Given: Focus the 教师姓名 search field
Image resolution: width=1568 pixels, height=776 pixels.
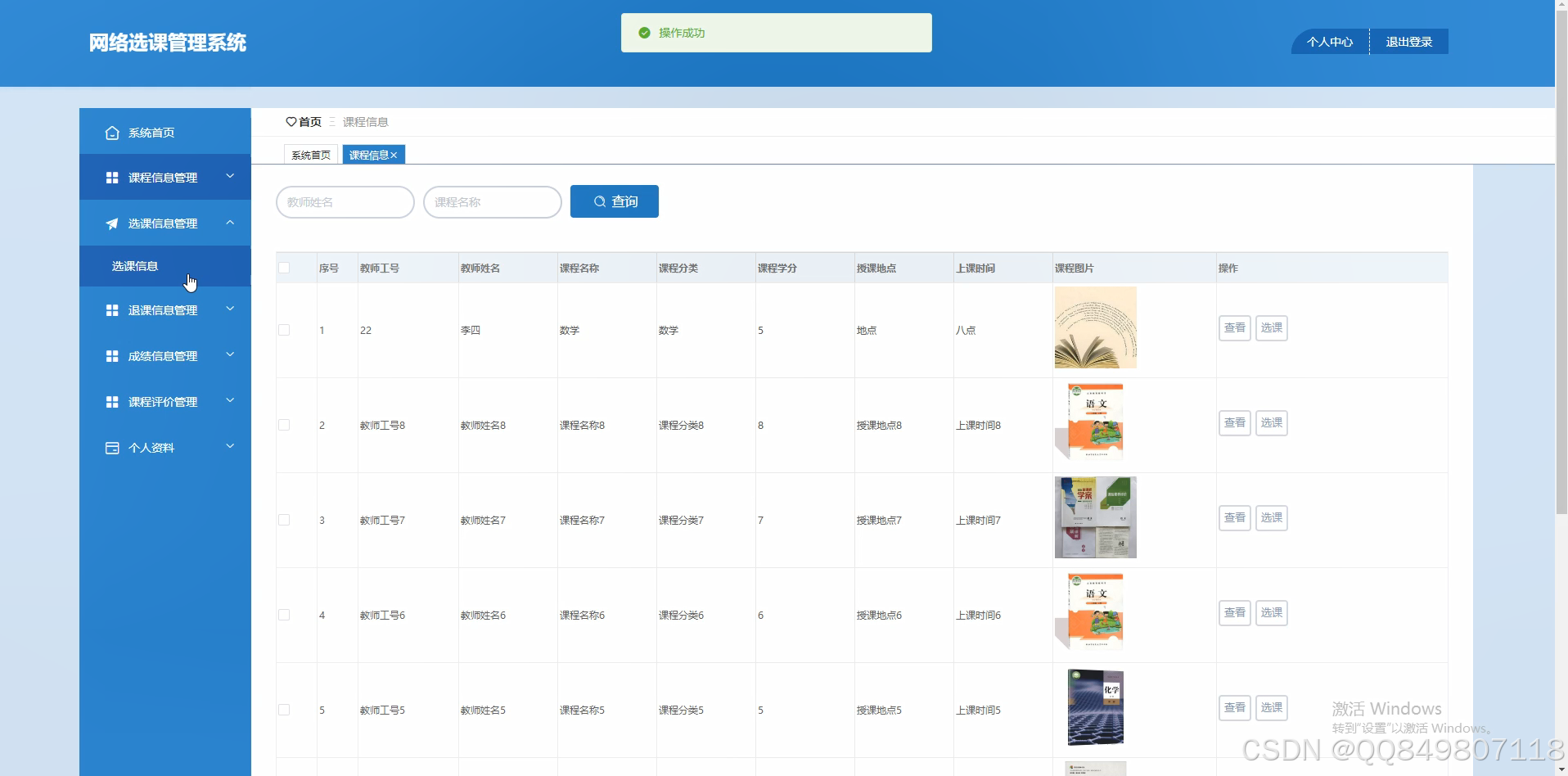Looking at the screenshot, I should (345, 202).
